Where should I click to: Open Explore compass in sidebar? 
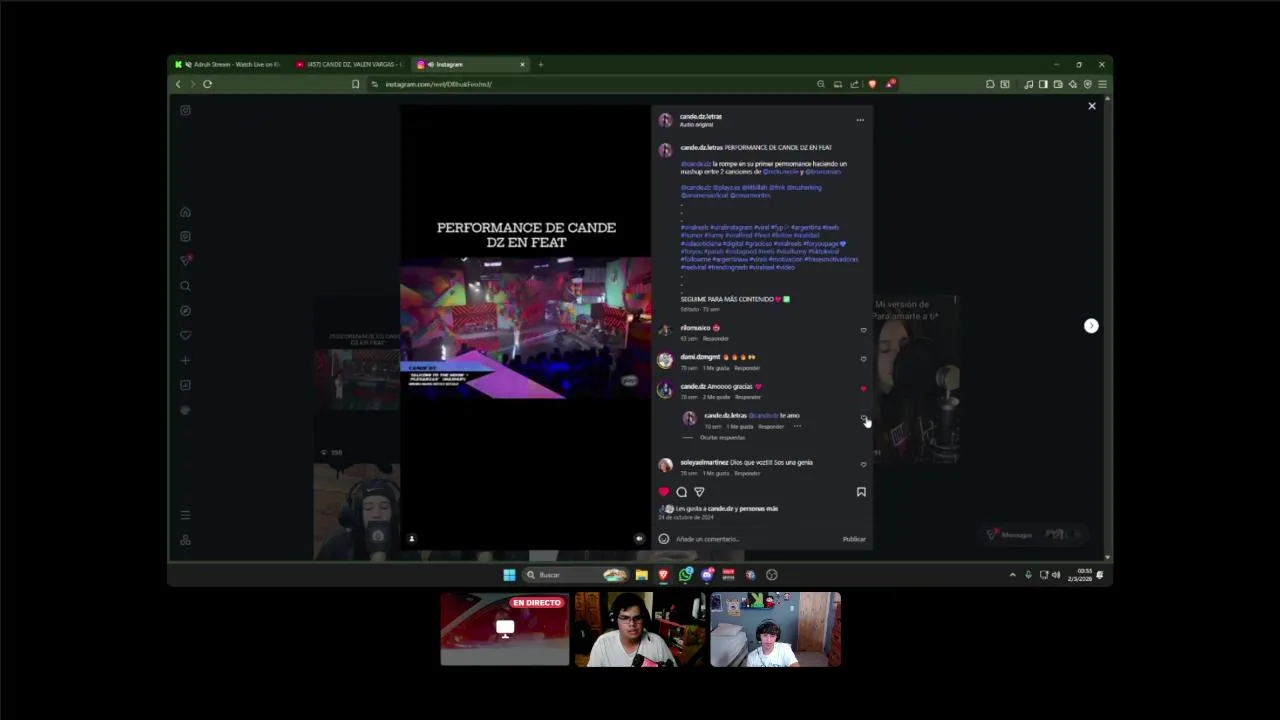tap(185, 311)
